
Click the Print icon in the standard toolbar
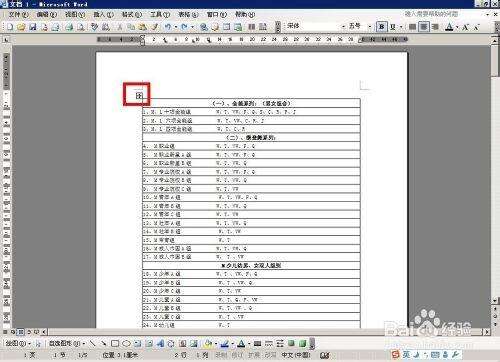69,27
